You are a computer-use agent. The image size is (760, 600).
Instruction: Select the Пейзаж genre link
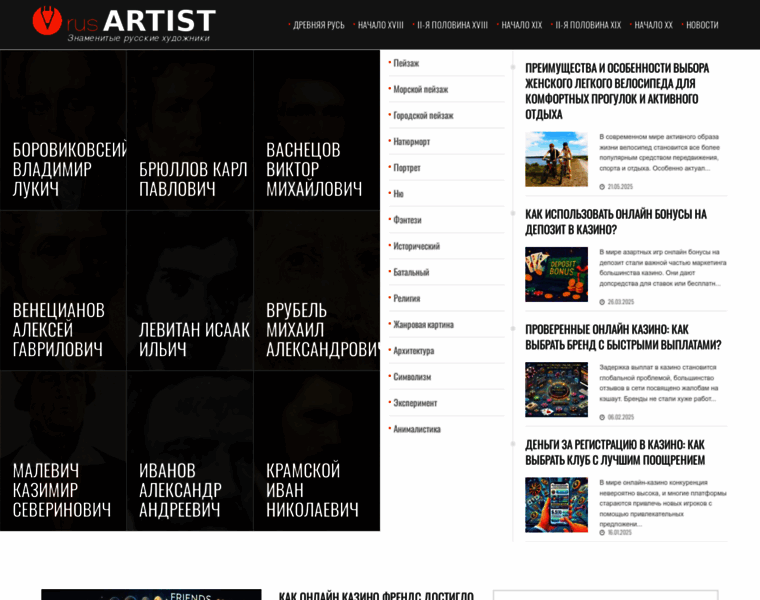406,63
